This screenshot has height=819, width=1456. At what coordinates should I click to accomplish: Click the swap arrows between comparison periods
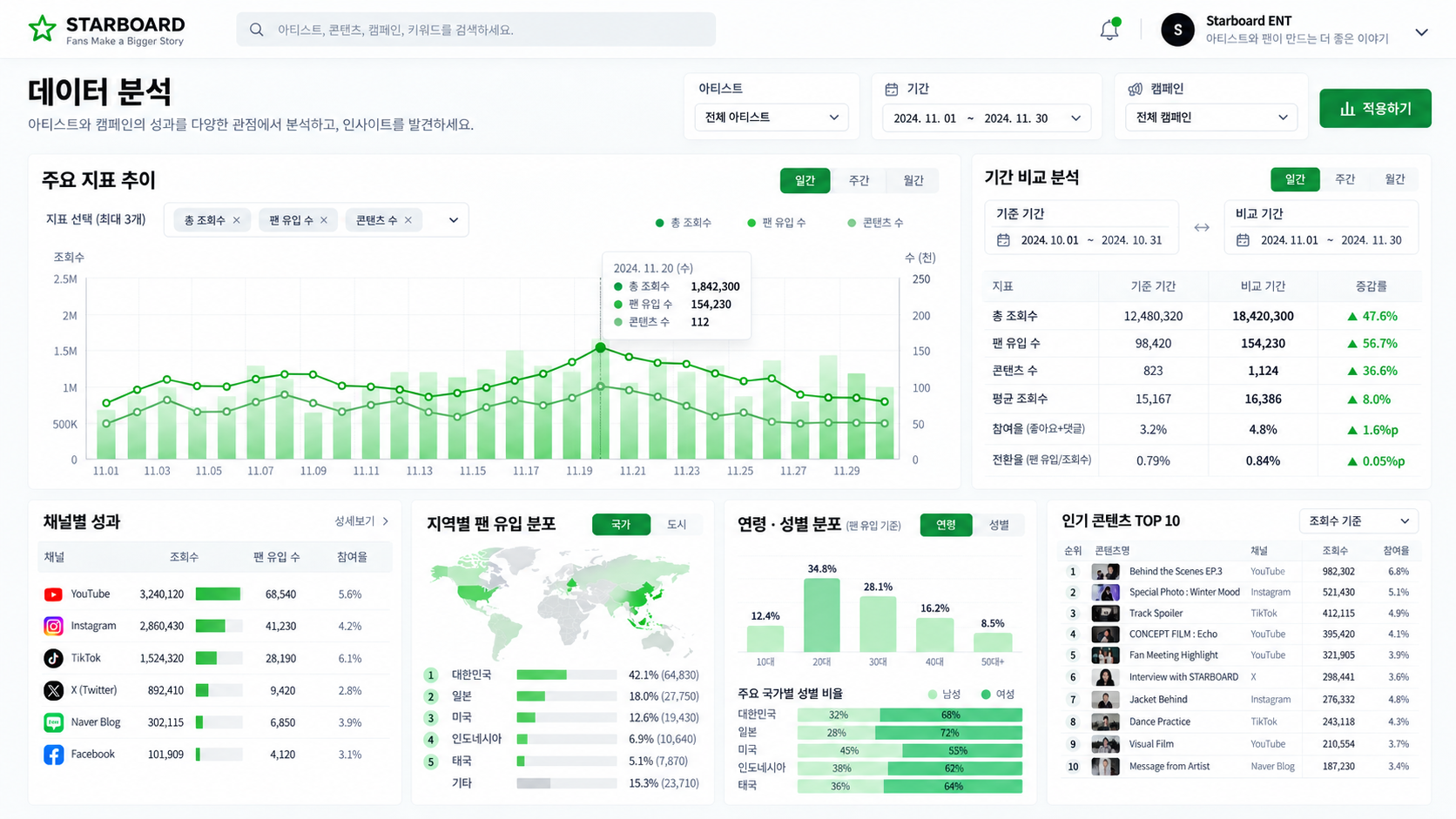coord(1202,227)
